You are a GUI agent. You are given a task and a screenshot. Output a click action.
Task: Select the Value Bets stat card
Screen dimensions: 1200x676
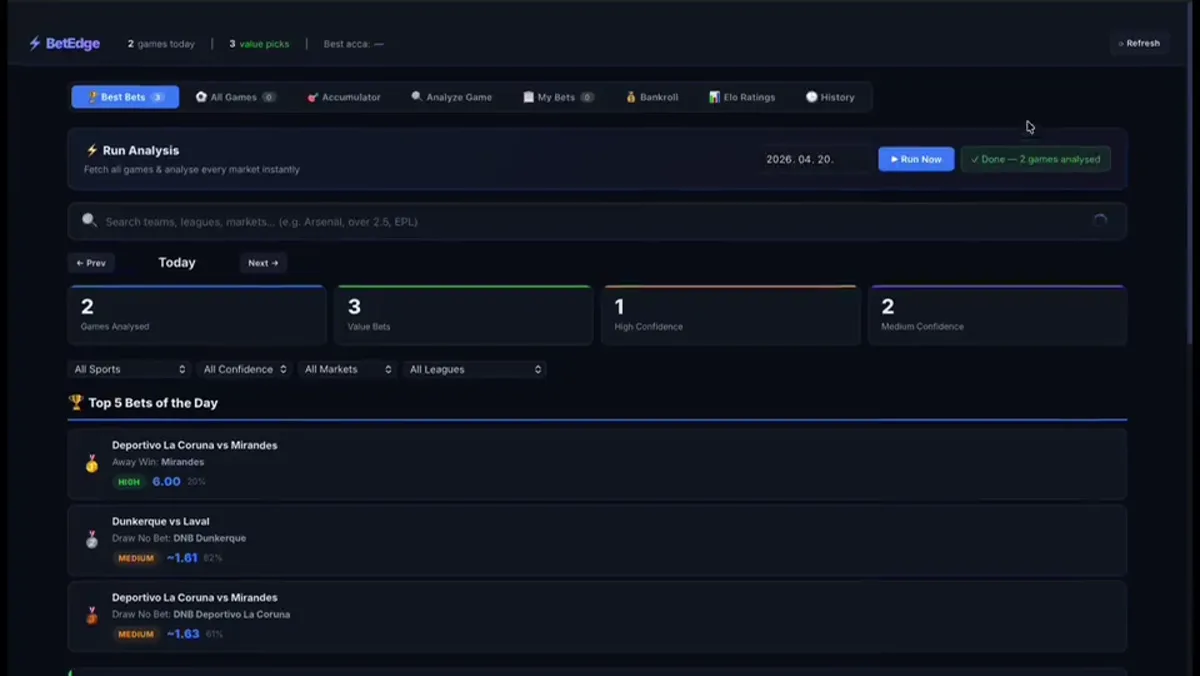(x=464, y=316)
